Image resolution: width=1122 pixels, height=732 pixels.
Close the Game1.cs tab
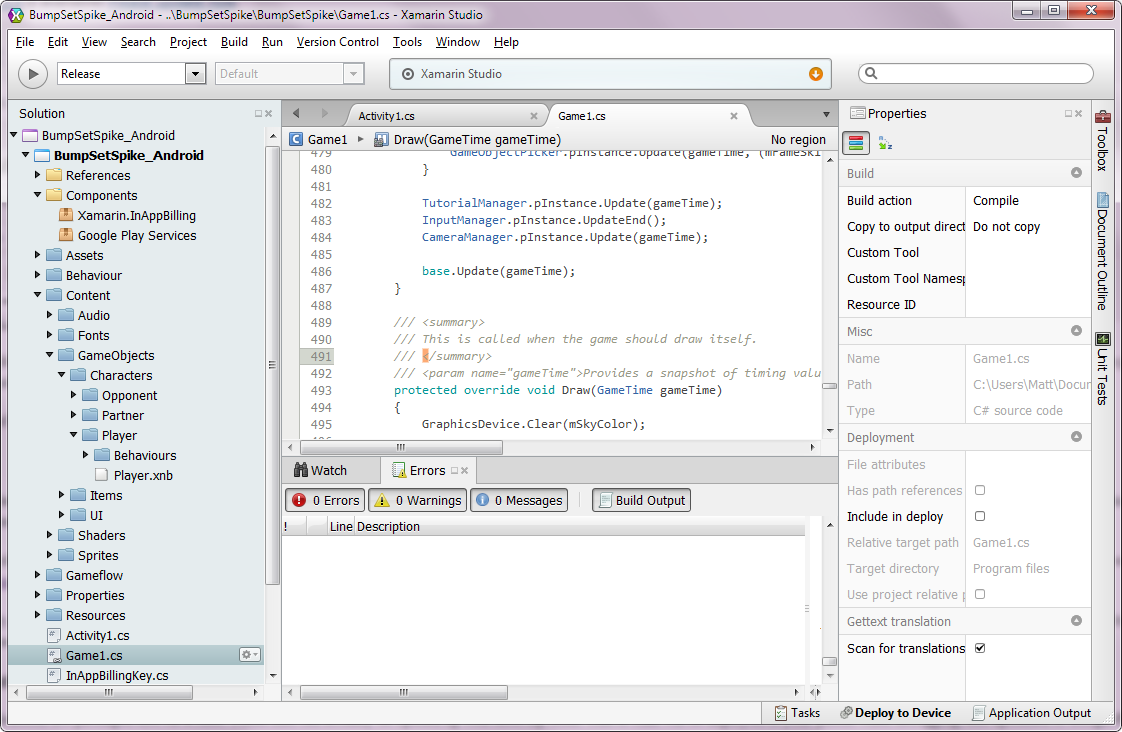(733, 116)
